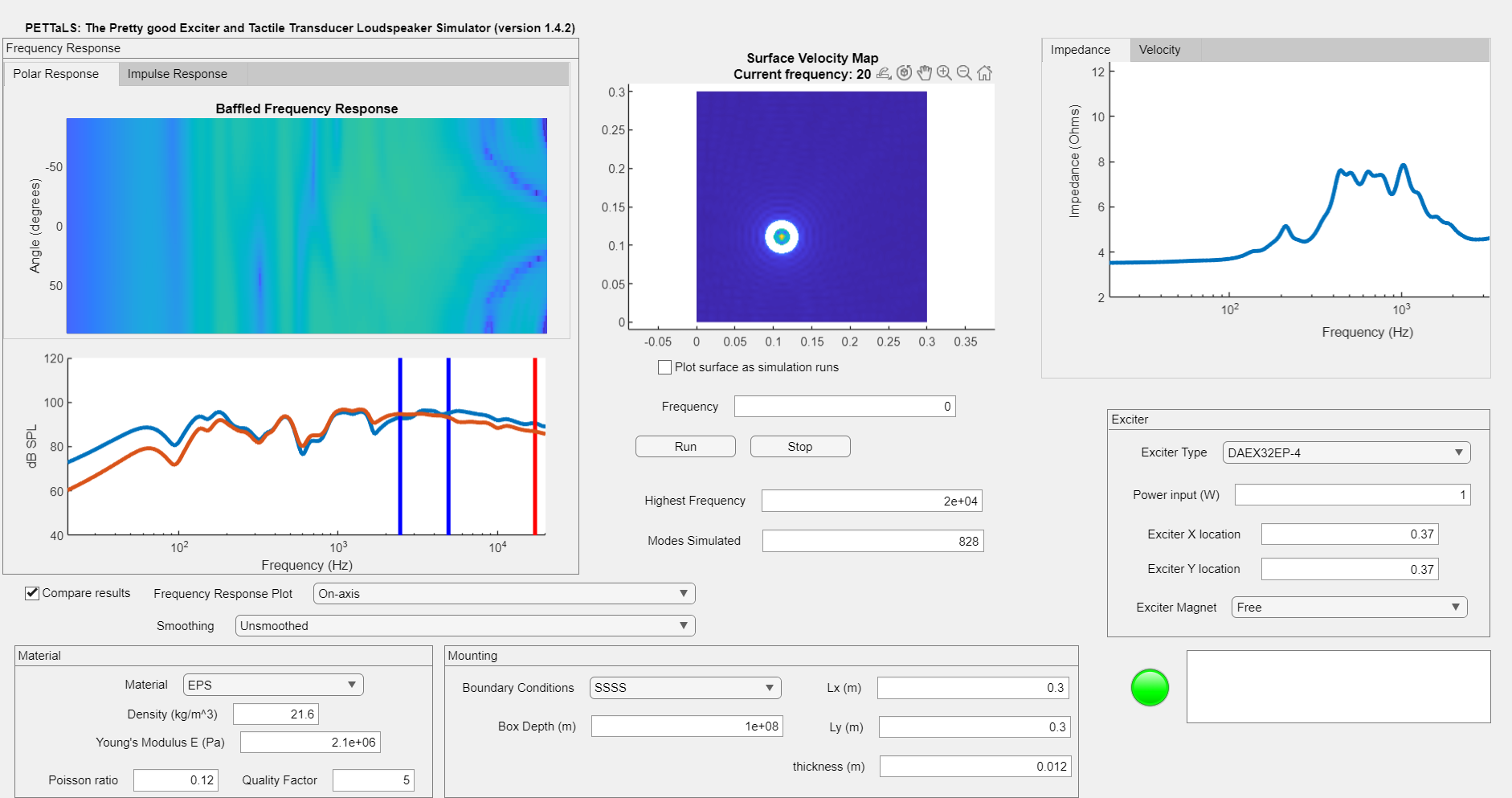
Task: Click the Modes Simulated field showing 828
Action: [x=872, y=541]
